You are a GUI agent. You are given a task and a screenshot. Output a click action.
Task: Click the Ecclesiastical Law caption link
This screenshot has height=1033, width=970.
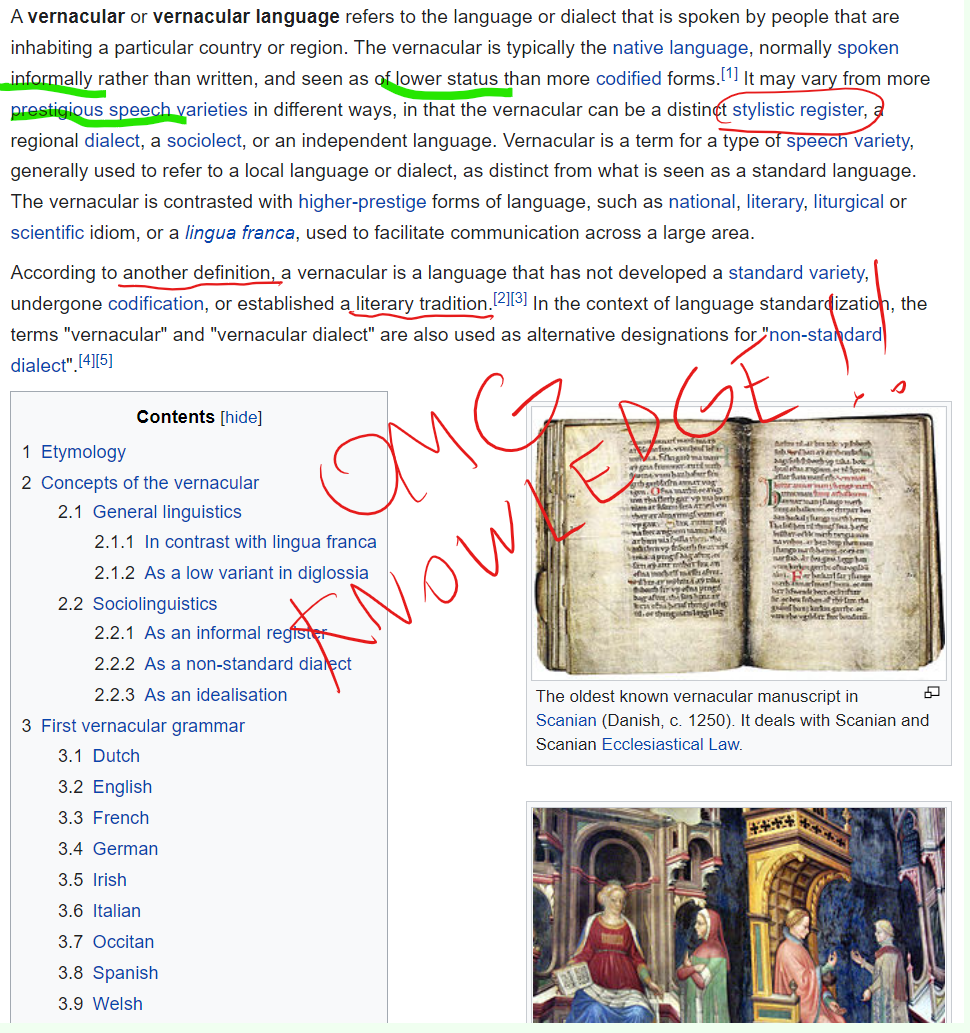(670, 744)
